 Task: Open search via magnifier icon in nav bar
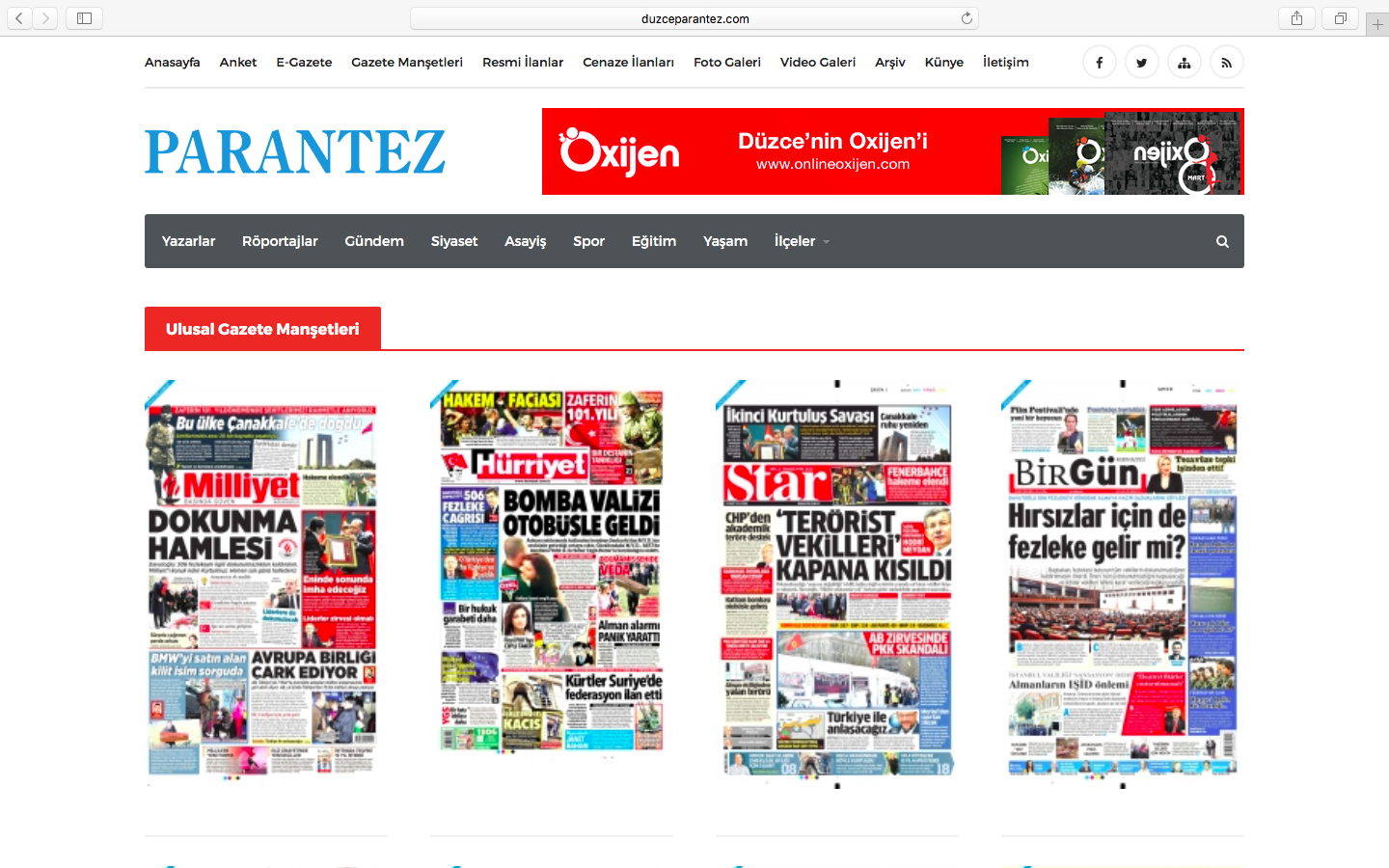[1222, 241]
